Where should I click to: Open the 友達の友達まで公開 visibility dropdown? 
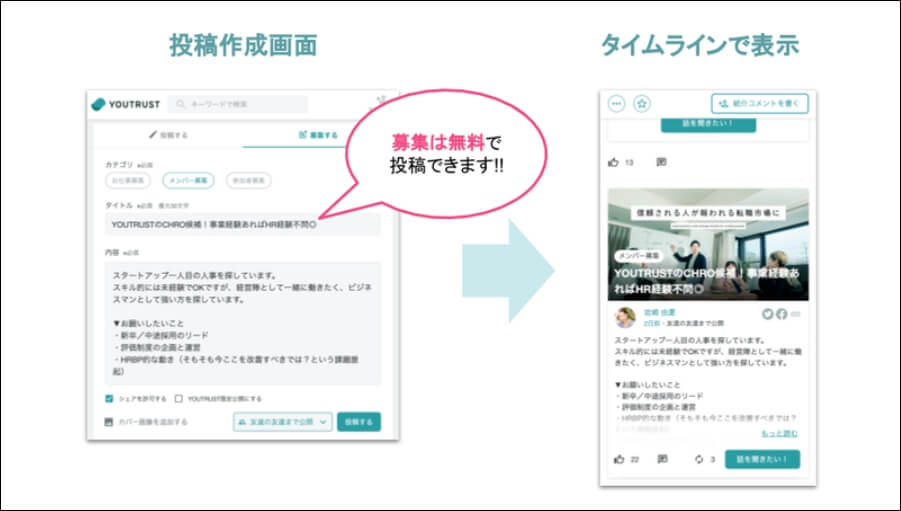[283, 422]
